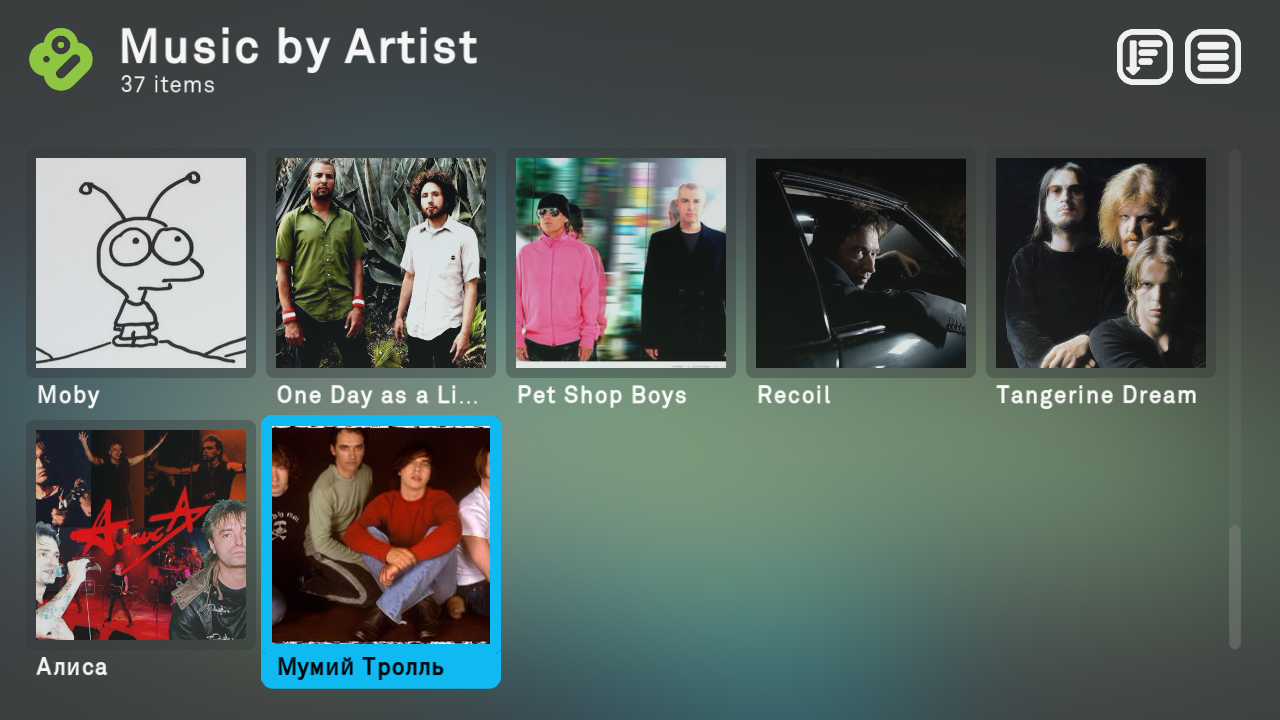Open the highlighted Мумий Тролль cover
Screen dimensions: 1280x720
[381, 535]
